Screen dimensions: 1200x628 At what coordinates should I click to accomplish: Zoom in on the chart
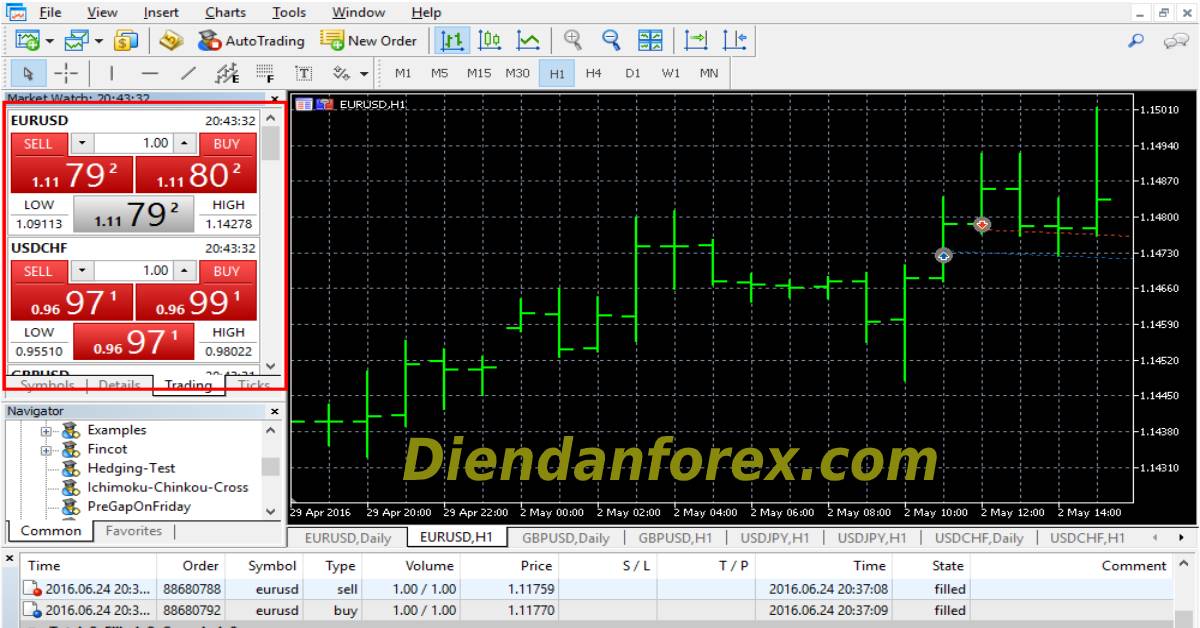pyautogui.click(x=573, y=41)
